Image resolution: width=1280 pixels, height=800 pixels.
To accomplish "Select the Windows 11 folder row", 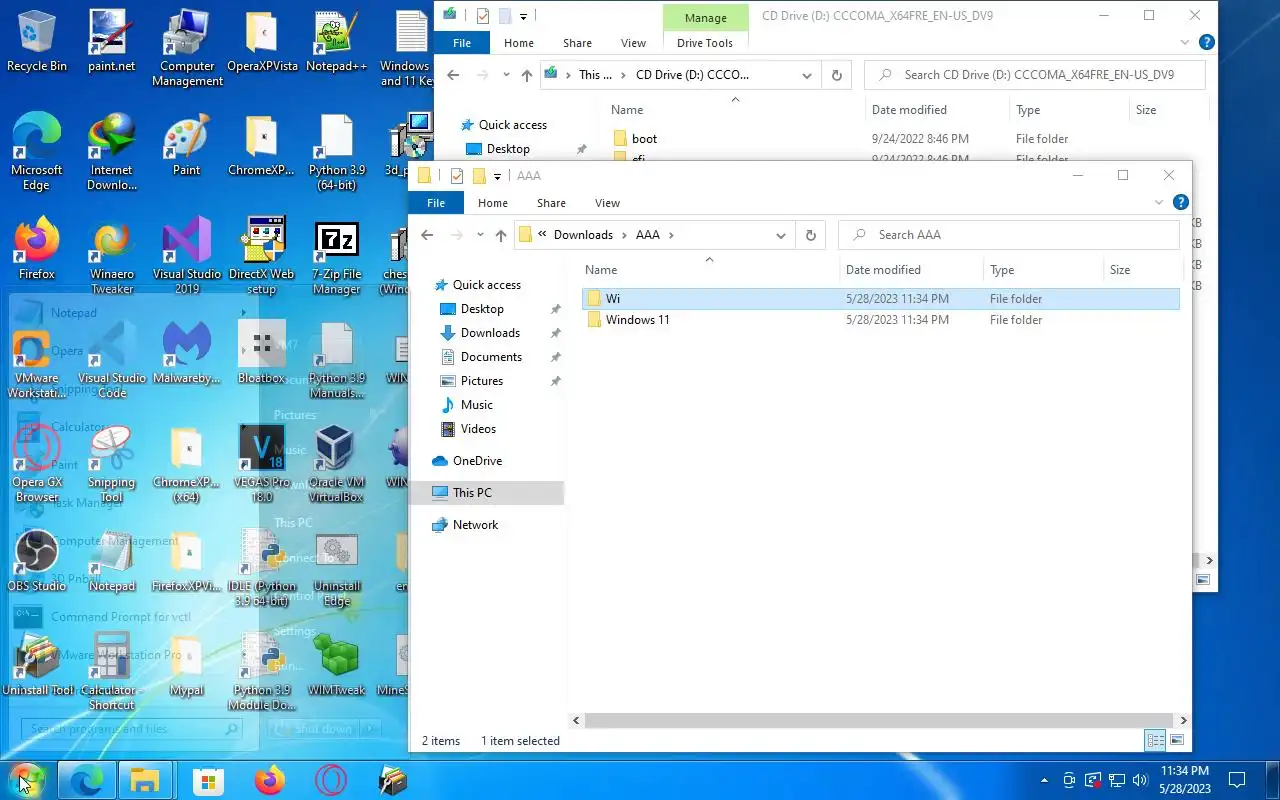I will [881, 320].
